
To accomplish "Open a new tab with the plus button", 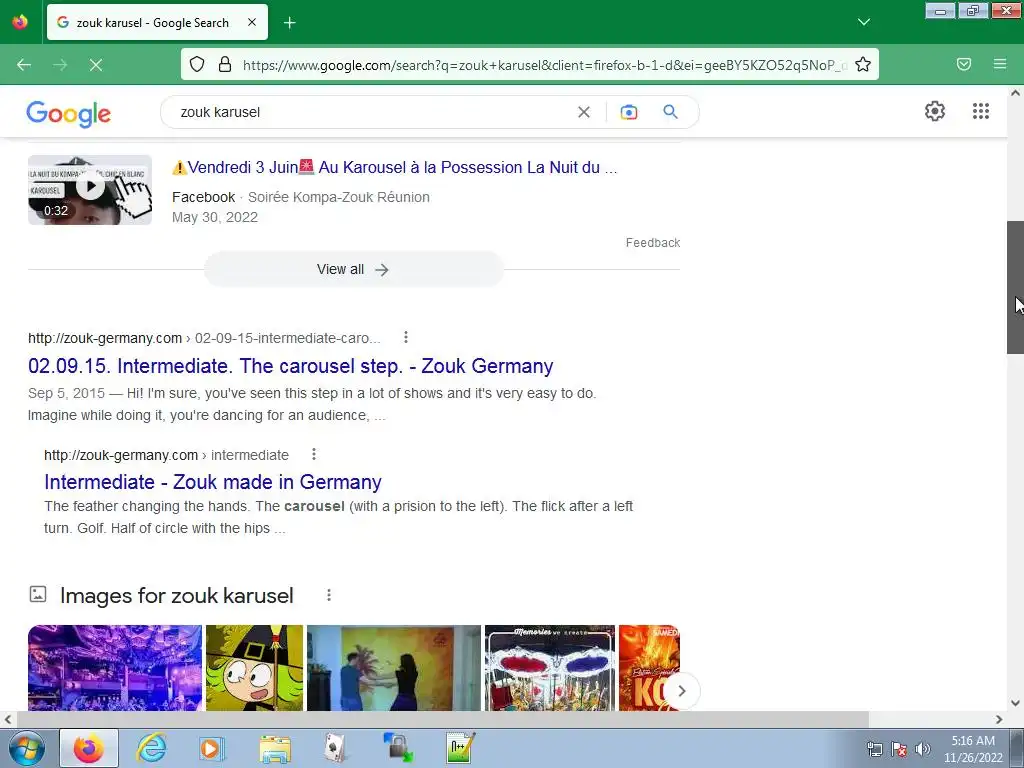I will click(x=289, y=23).
